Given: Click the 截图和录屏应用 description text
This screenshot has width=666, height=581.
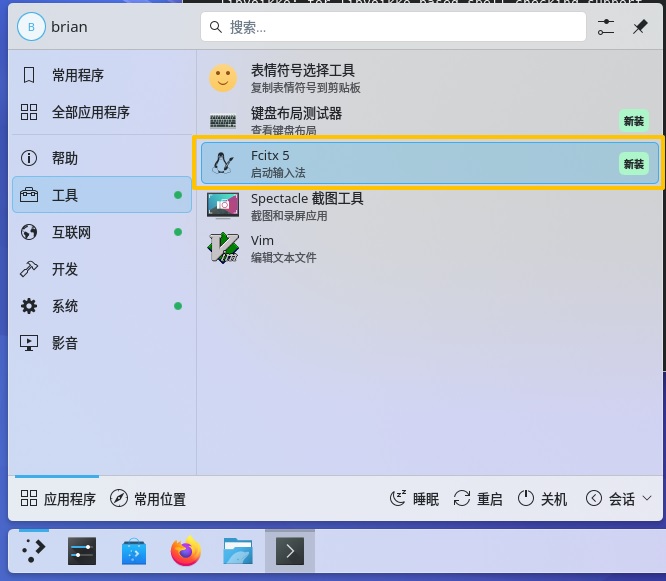Looking at the screenshot, I should coord(289,216).
